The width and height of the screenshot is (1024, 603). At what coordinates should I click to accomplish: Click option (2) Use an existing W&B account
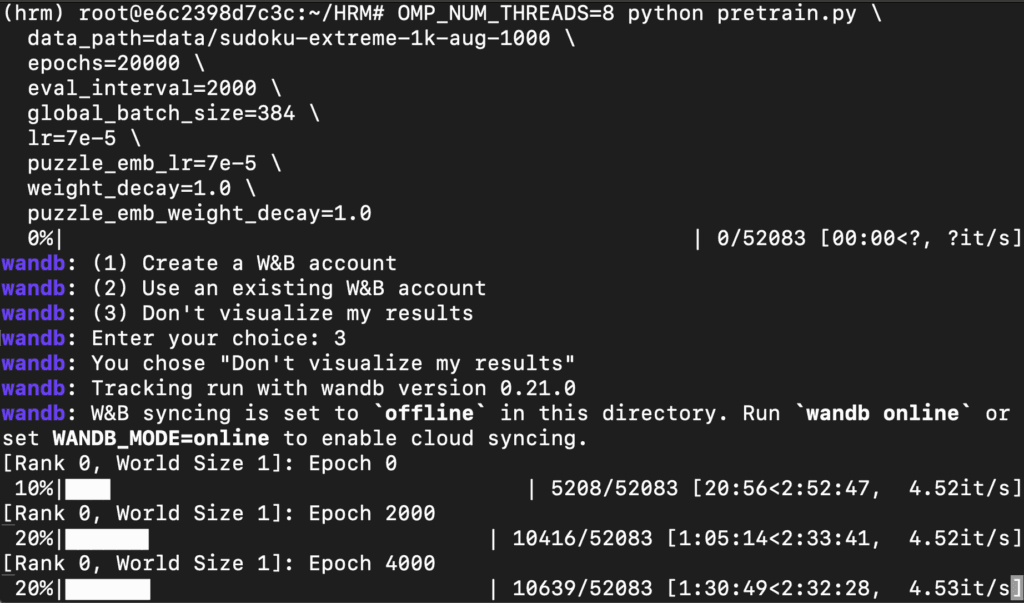click(x=289, y=287)
